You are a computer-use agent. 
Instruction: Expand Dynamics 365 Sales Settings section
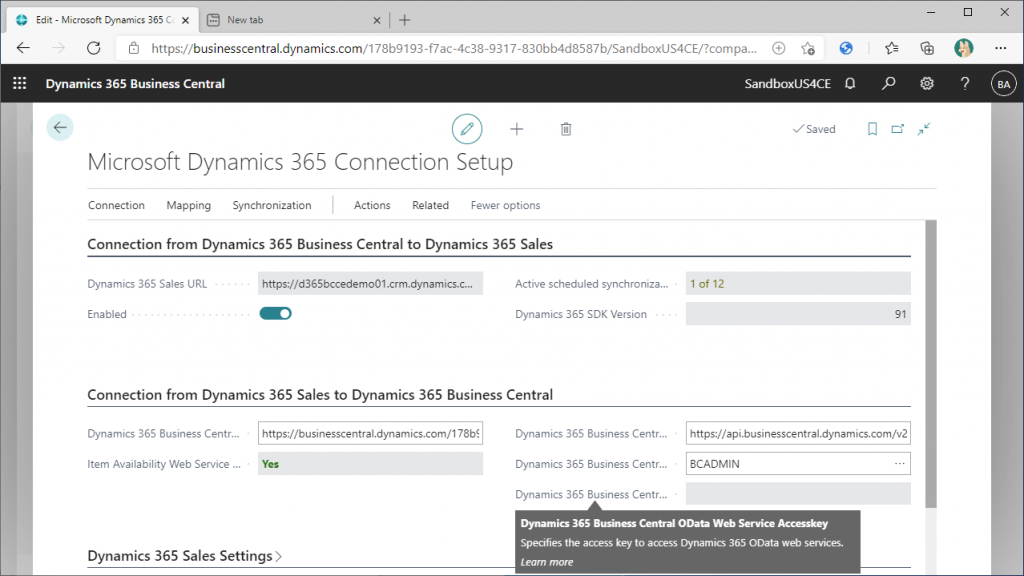click(185, 556)
